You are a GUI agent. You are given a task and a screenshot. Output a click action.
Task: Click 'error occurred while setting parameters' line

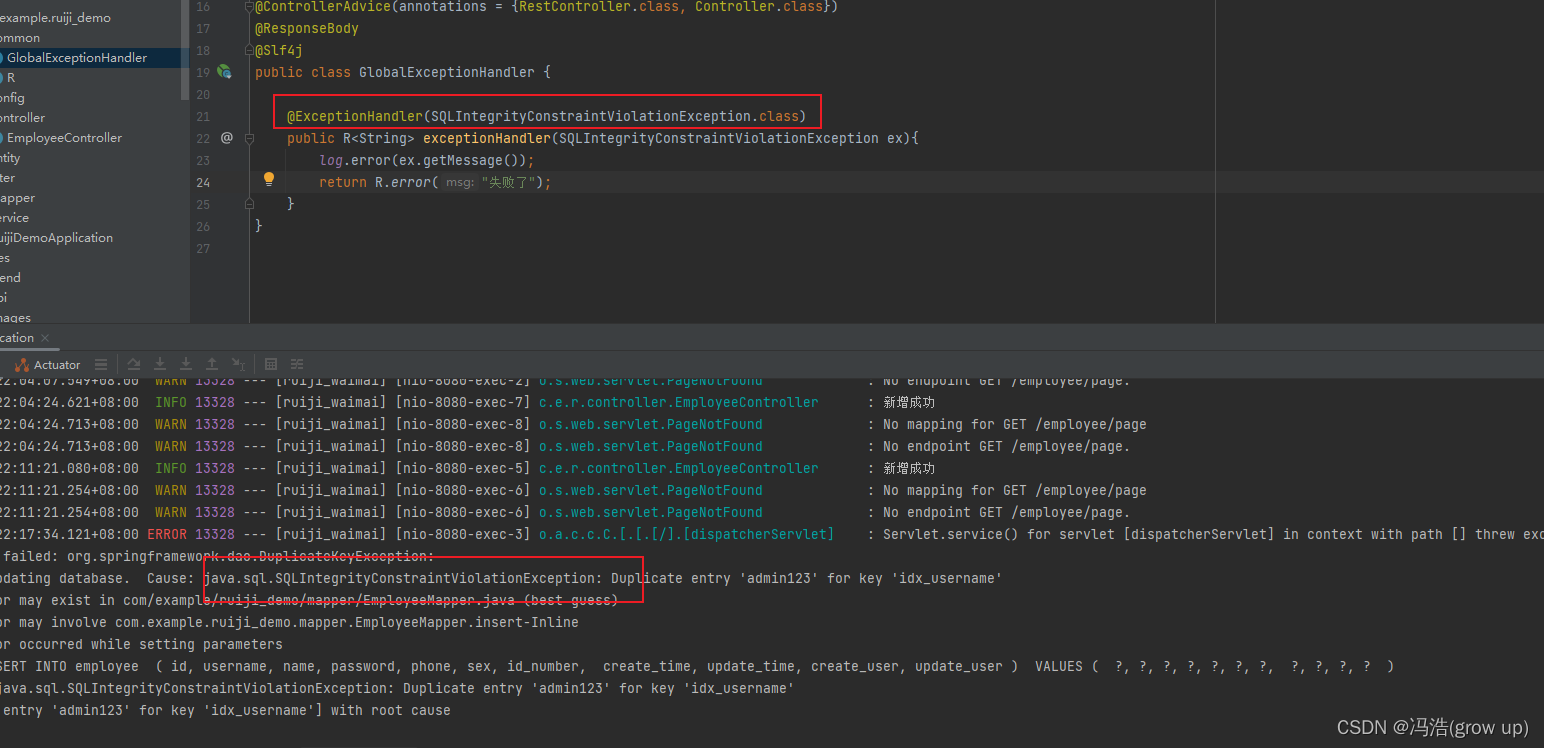[x=141, y=644]
